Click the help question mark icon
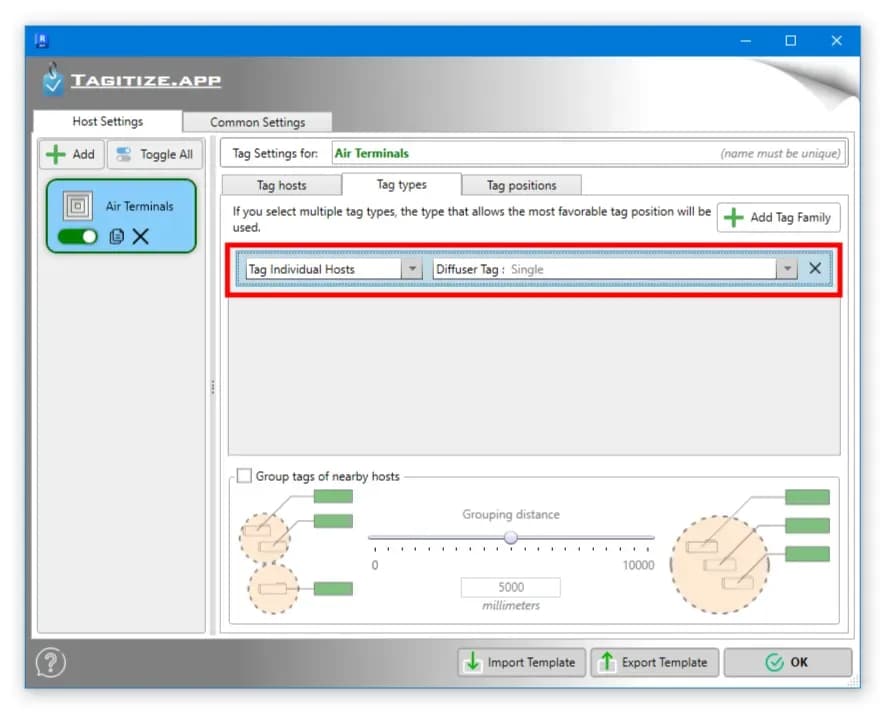This screenshot has width=888, height=717. point(50,662)
